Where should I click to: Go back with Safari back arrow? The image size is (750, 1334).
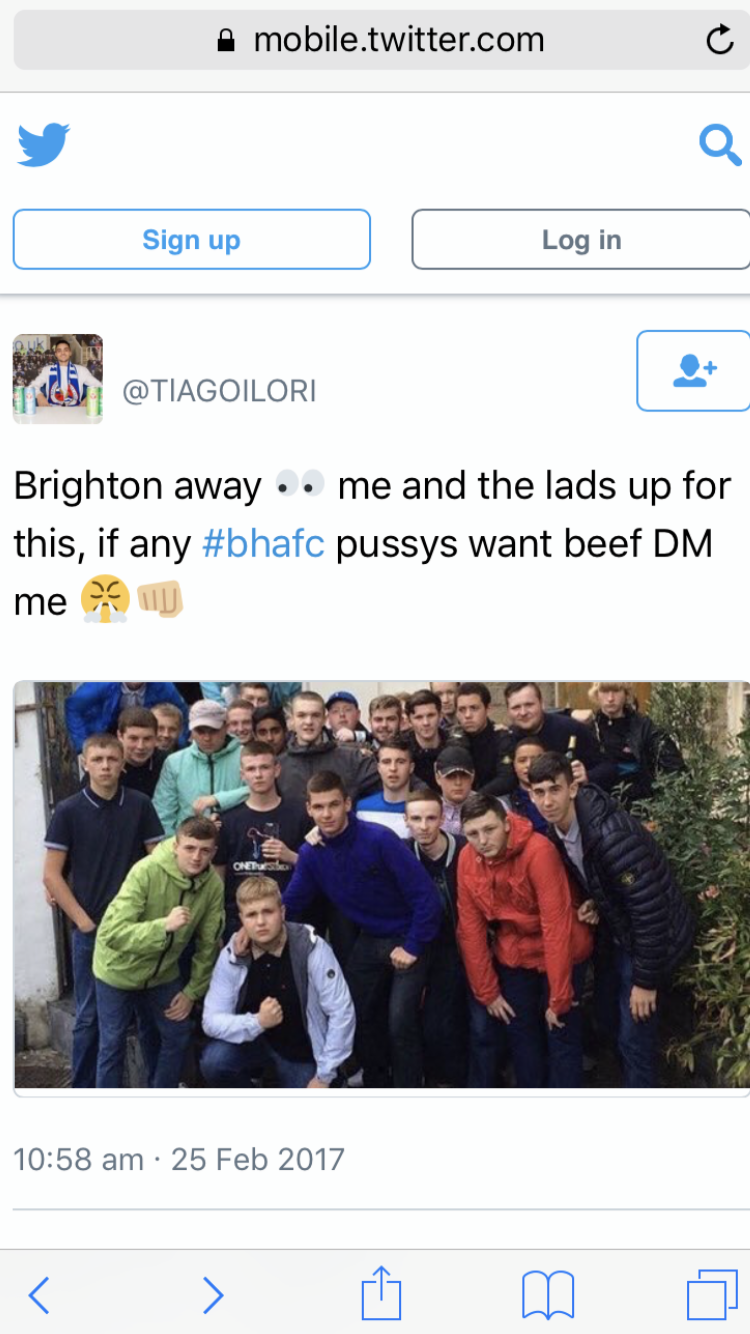pos(38,1295)
